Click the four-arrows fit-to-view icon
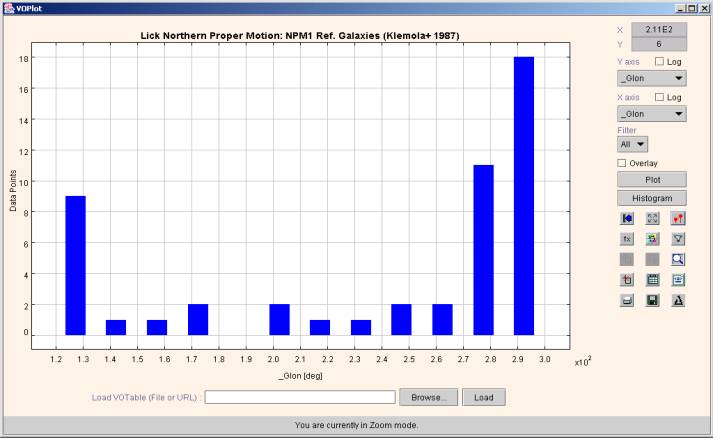This screenshot has width=713, height=438. coord(652,218)
